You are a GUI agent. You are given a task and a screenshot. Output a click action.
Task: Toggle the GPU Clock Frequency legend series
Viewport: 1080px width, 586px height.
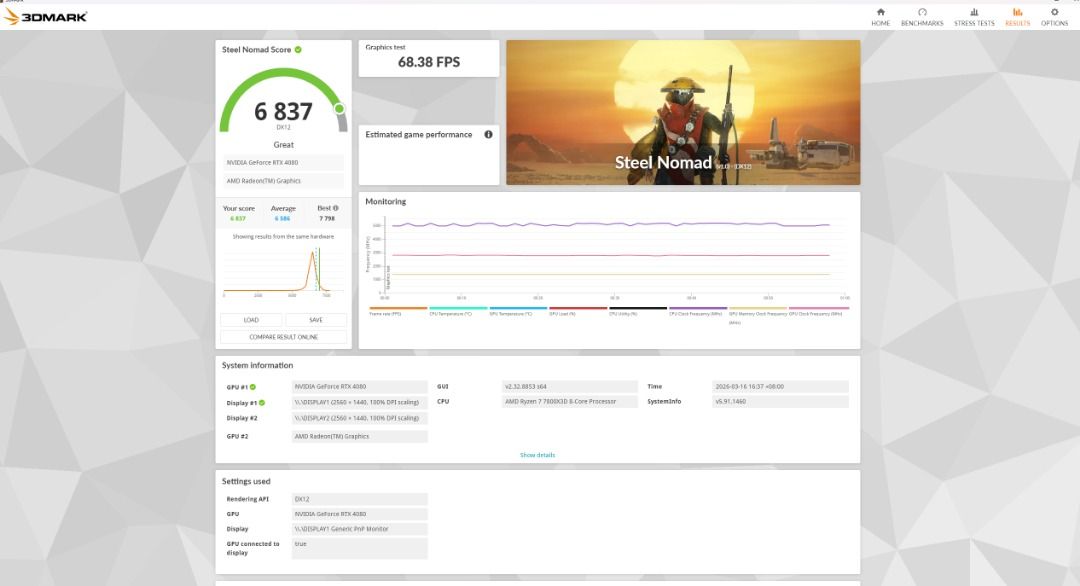pyautogui.click(x=818, y=311)
